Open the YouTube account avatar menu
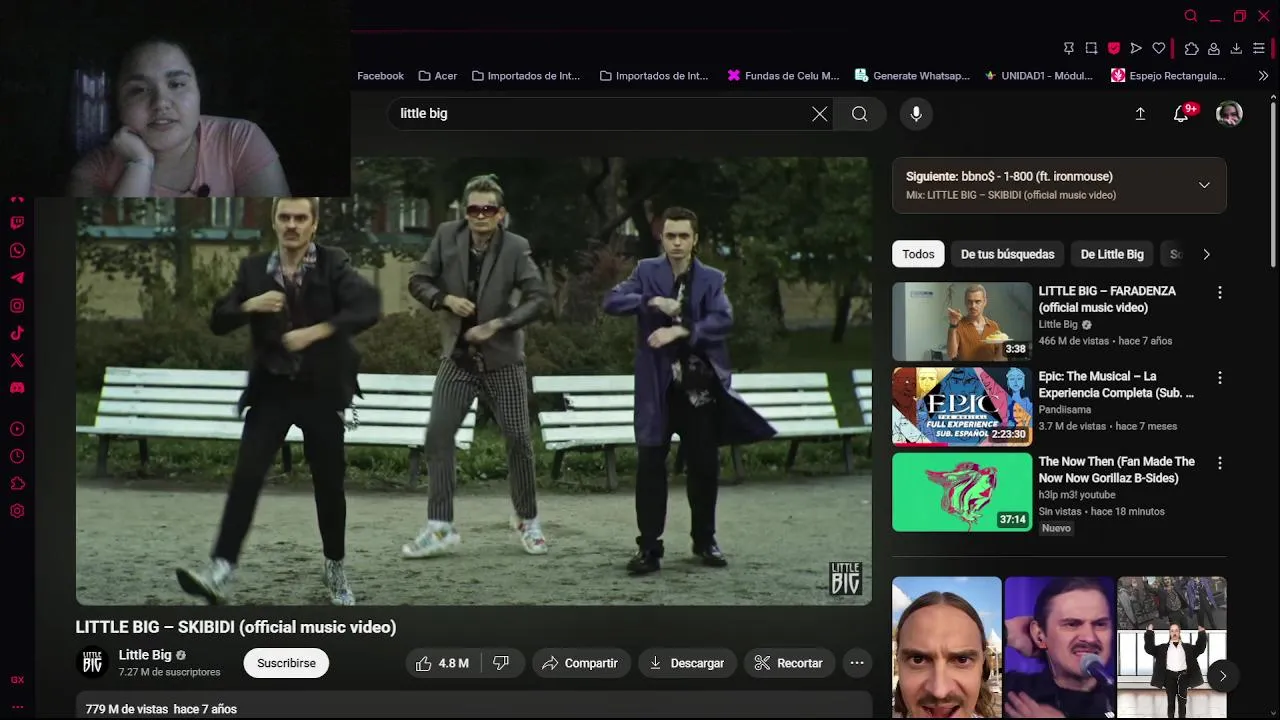Image resolution: width=1280 pixels, height=720 pixels. coord(1229,114)
